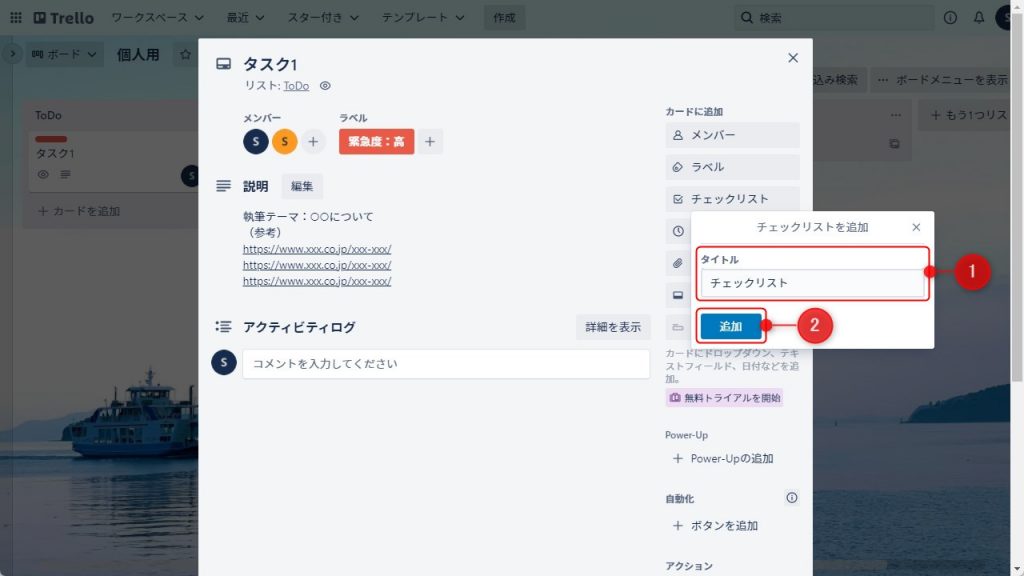Click メンバー in add-to-card sidebar
This screenshot has height=576, width=1024.
pos(732,135)
